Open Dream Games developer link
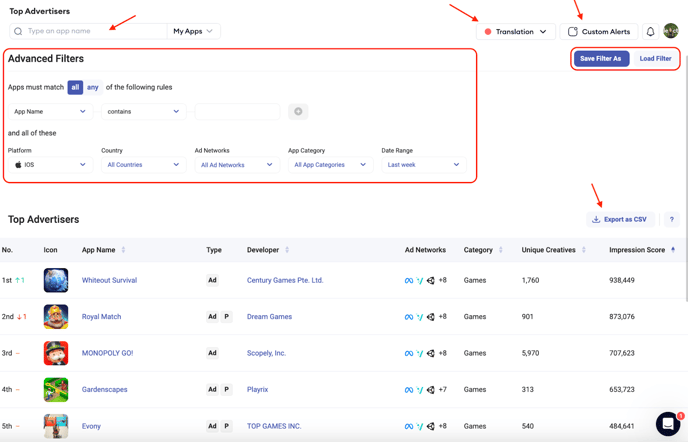Screen dimensions: 688x442 (x=269, y=316)
